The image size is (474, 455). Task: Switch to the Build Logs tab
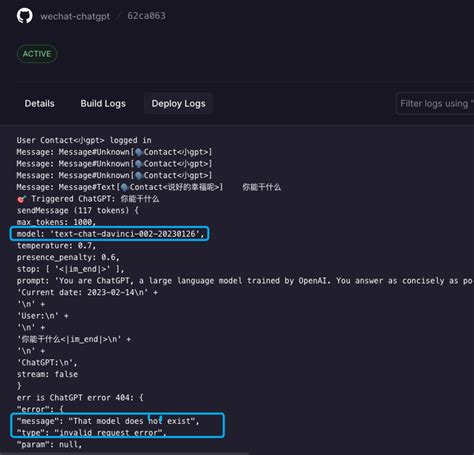(103, 104)
